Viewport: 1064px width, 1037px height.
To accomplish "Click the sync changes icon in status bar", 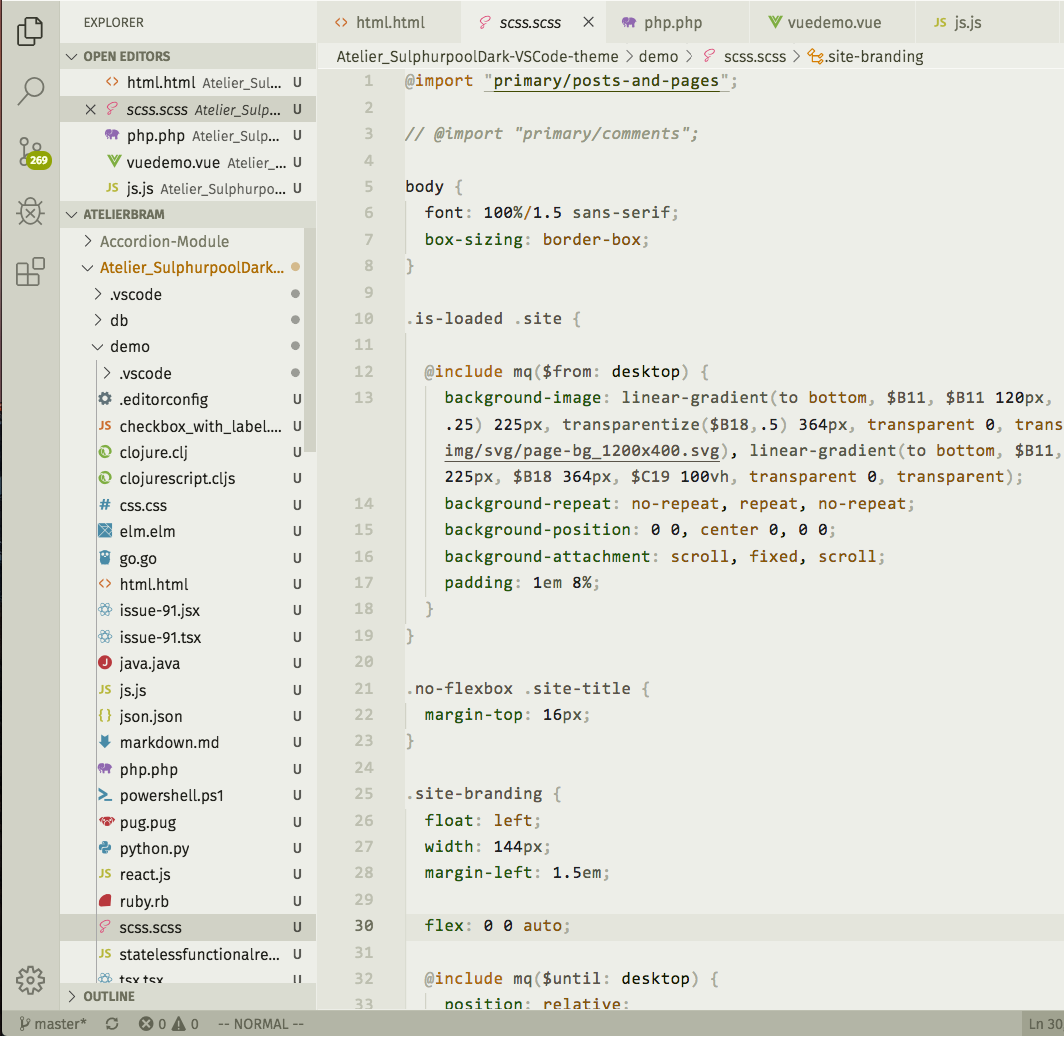I will coord(112,1024).
